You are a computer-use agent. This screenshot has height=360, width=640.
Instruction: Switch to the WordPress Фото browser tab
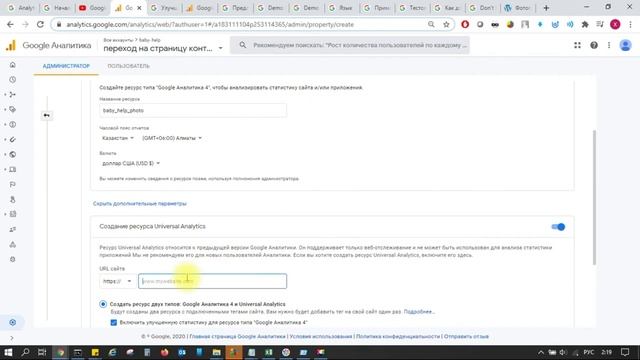coord(517,8)
